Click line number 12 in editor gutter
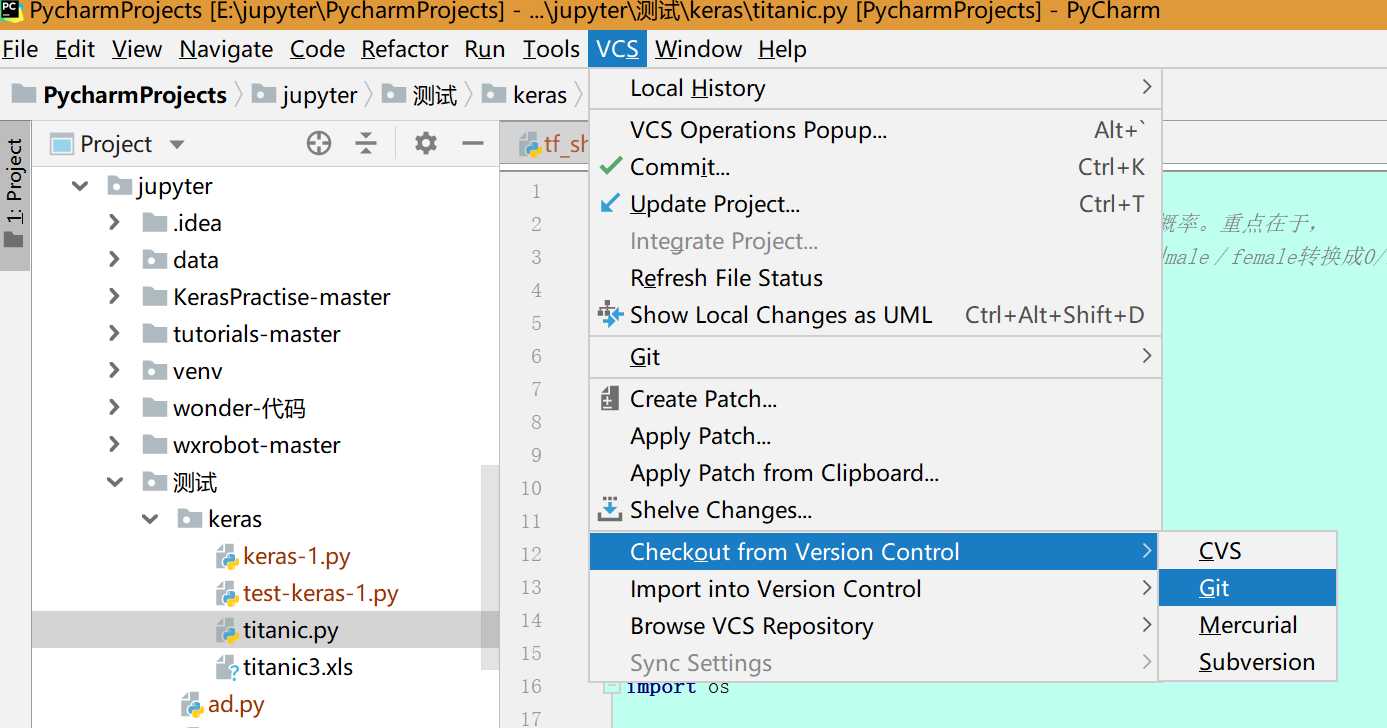The height and width of the screenshot is (728, 1387). click(x=530, y=554)
